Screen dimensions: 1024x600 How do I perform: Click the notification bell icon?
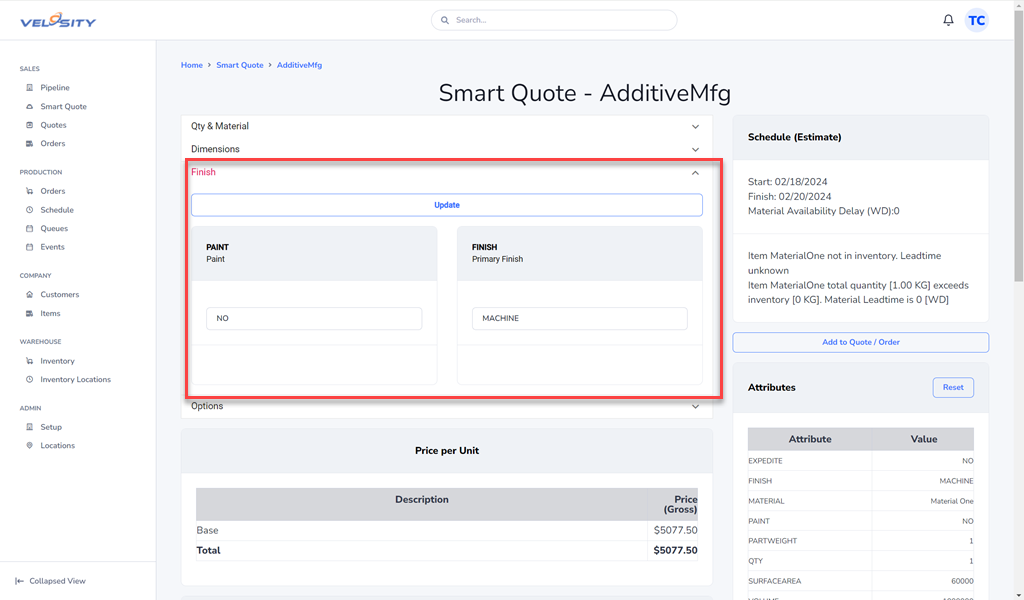948,20
